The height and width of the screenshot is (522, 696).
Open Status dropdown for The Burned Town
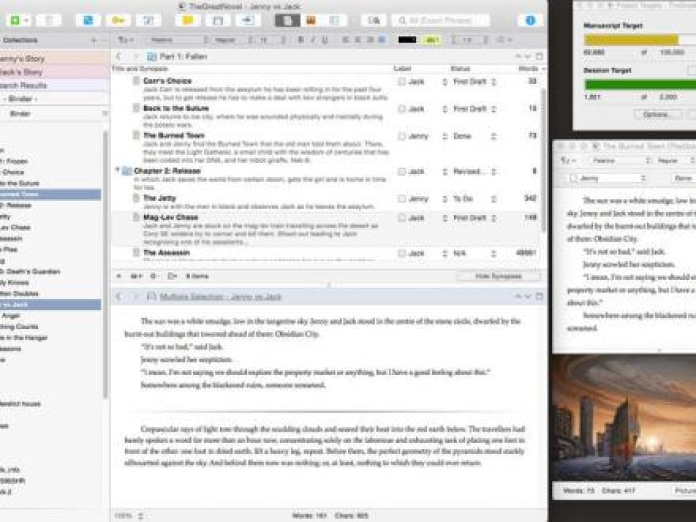tap(473, 136)
